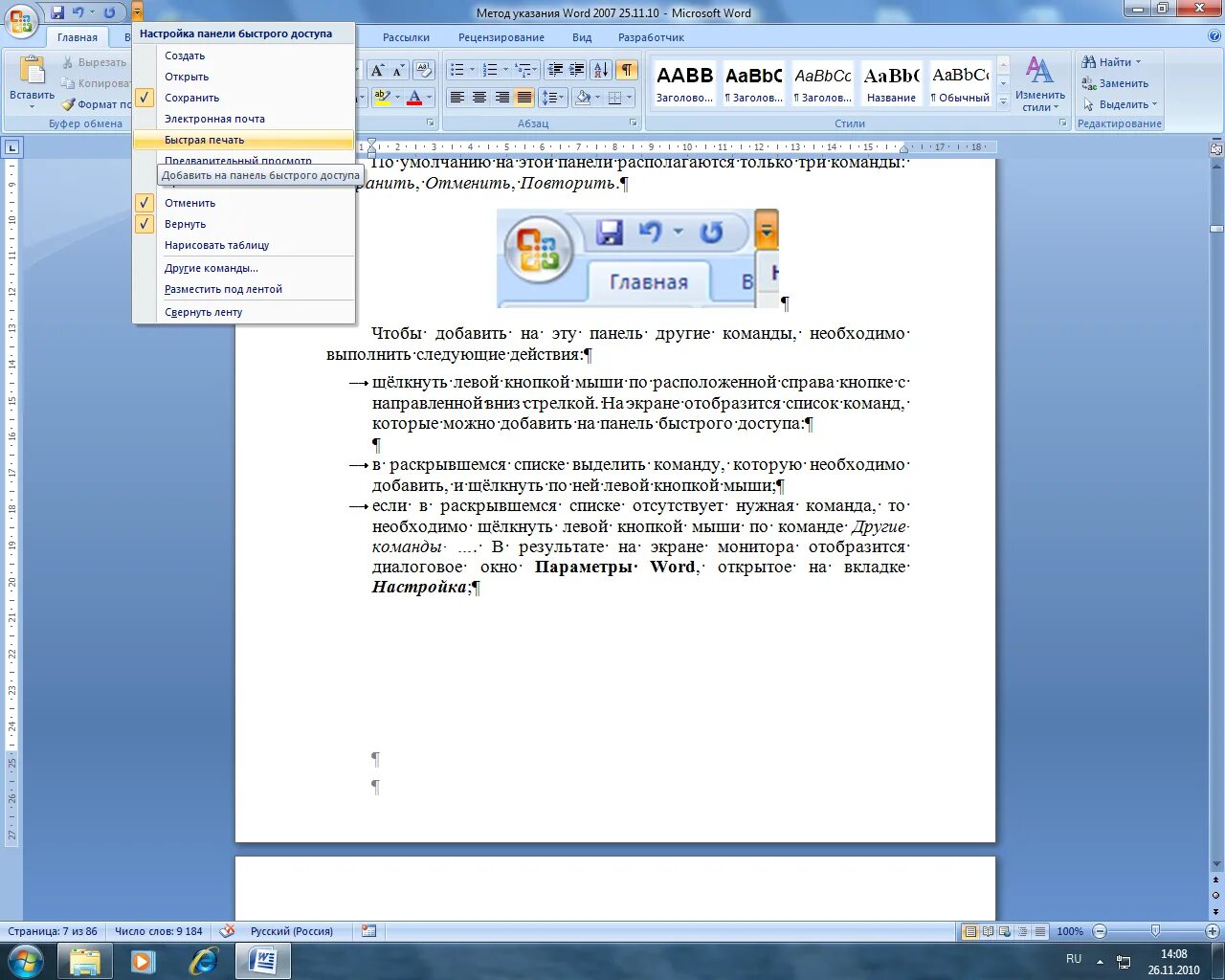Viewport: 1225px width, 980px height.
Task: Open dropdown arrow next to Undo icon
Action: [x=93, y=12]
